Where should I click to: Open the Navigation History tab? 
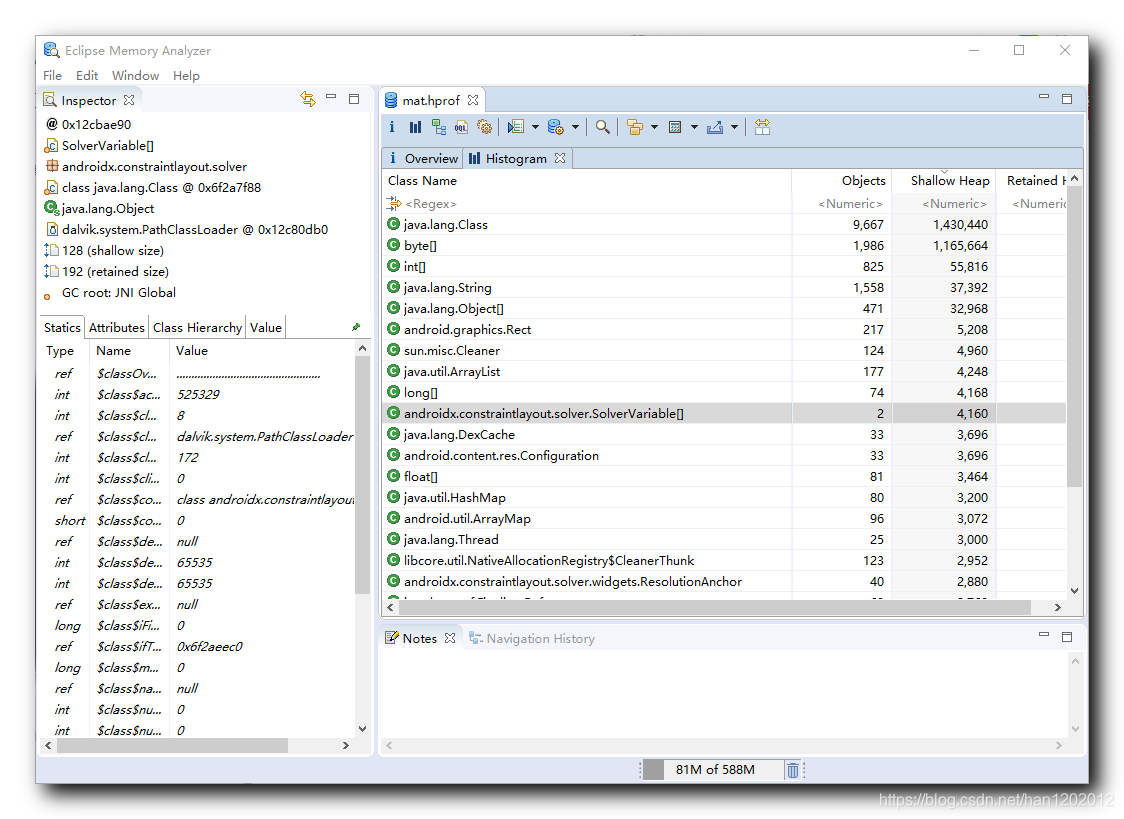tap(532, 638)
